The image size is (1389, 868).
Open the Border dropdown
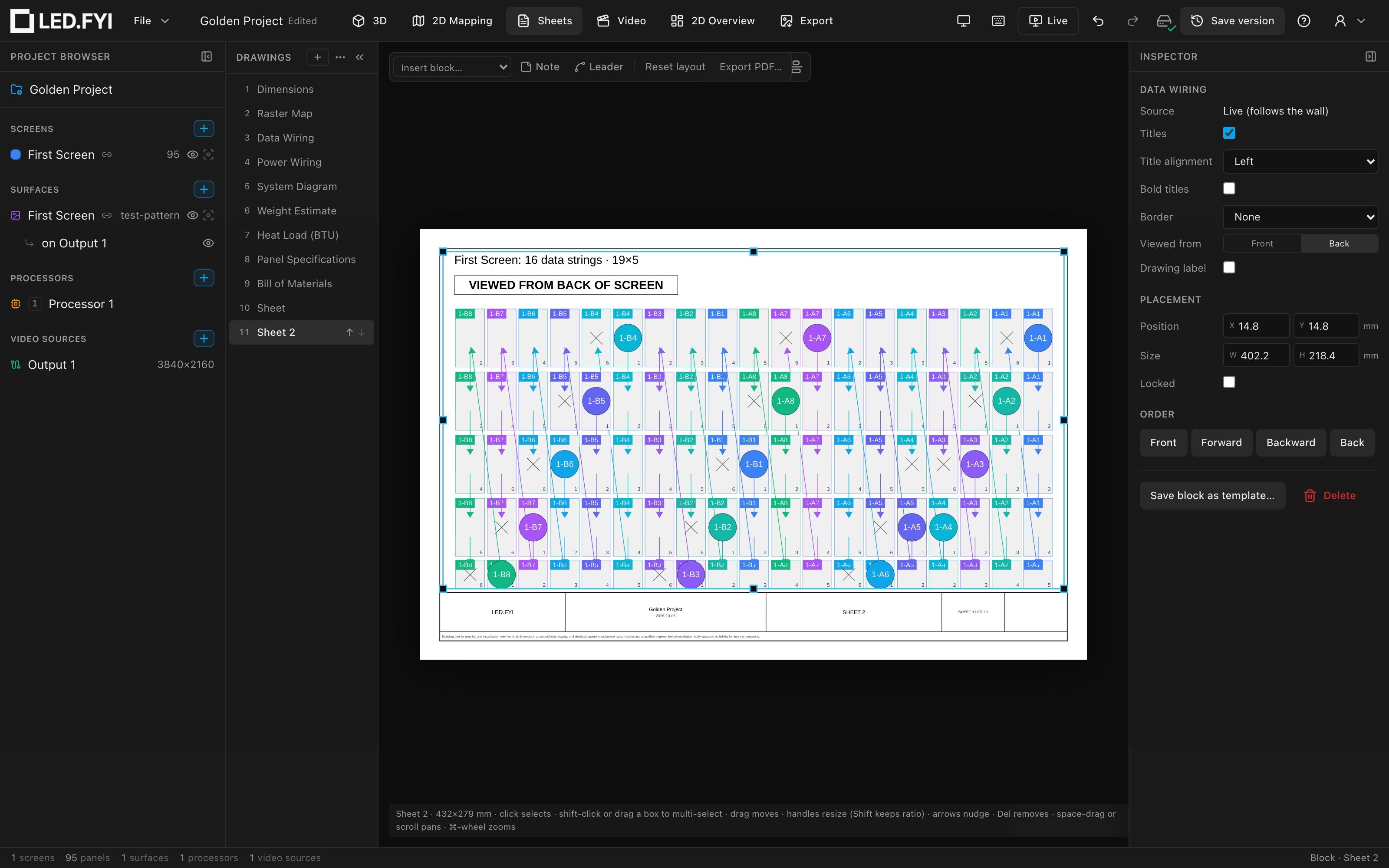[1300, 217]
